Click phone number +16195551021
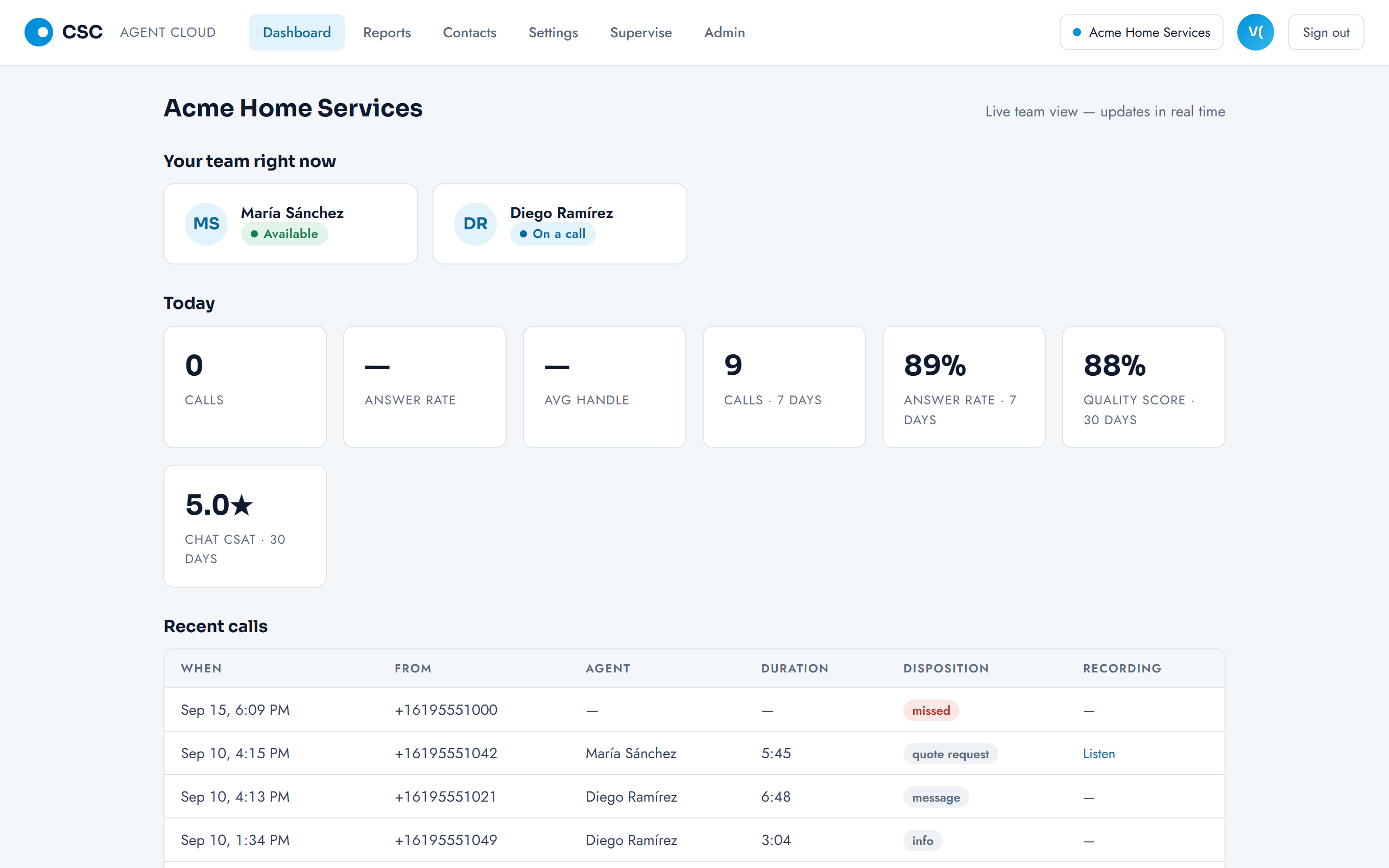This screenshot has width=1389, height=868. tap(445, 797)
